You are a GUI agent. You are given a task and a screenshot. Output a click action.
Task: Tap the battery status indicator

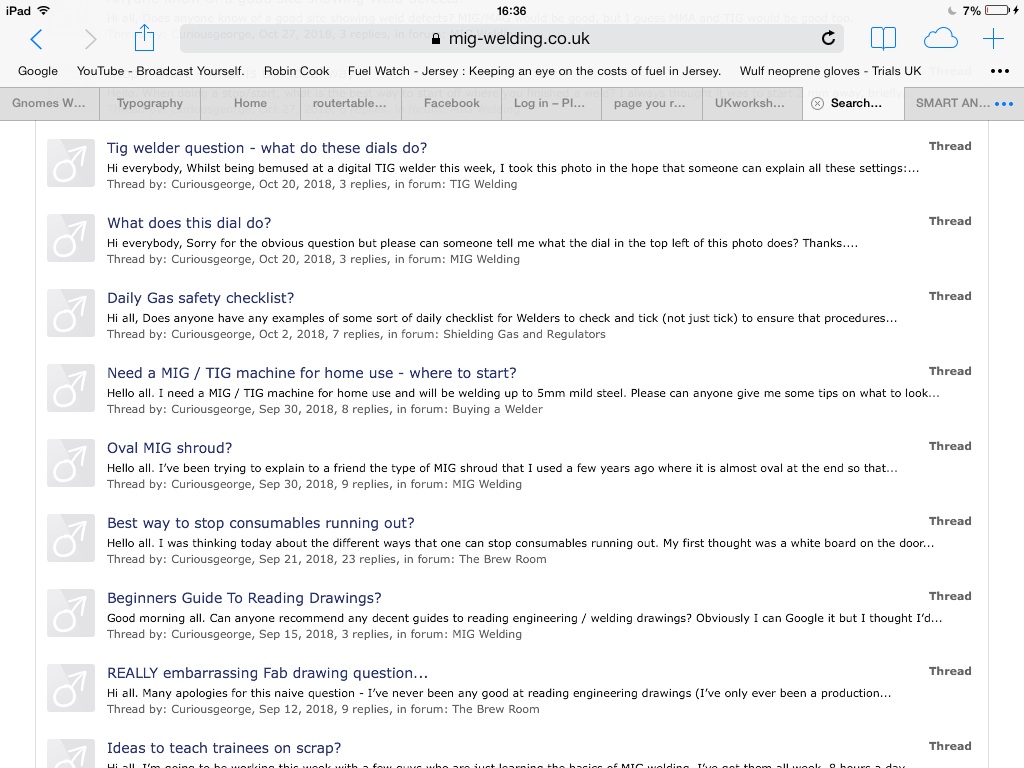coord(999,10)
